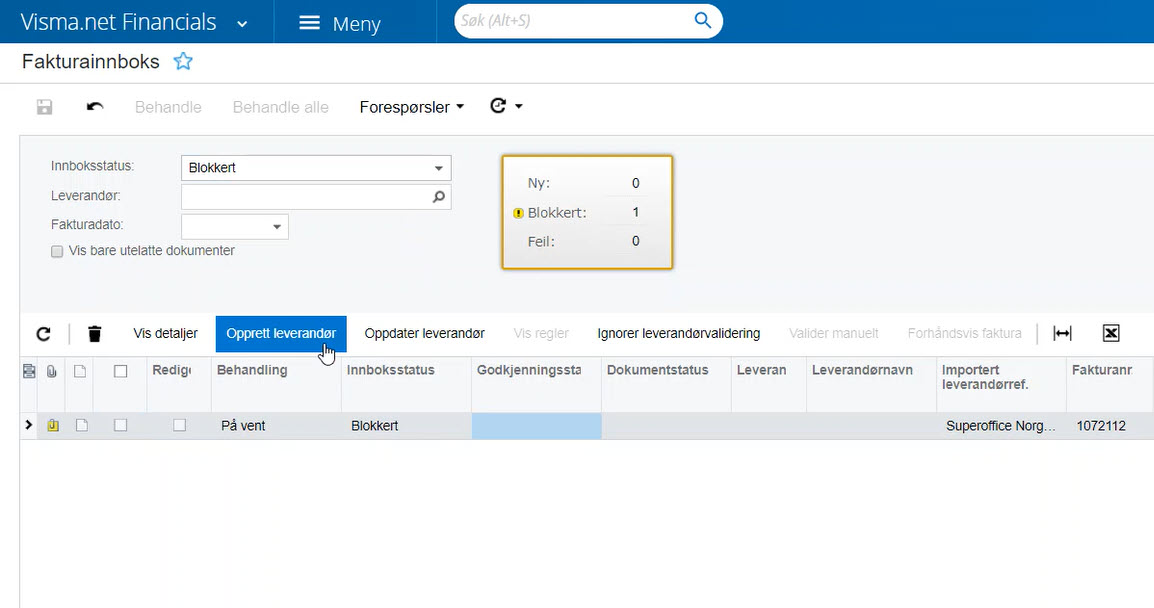Open yellow note icon in På vent row
The height and width of the screenshot is (608, 1154).
pyautogui.click(x=53, y=425)
